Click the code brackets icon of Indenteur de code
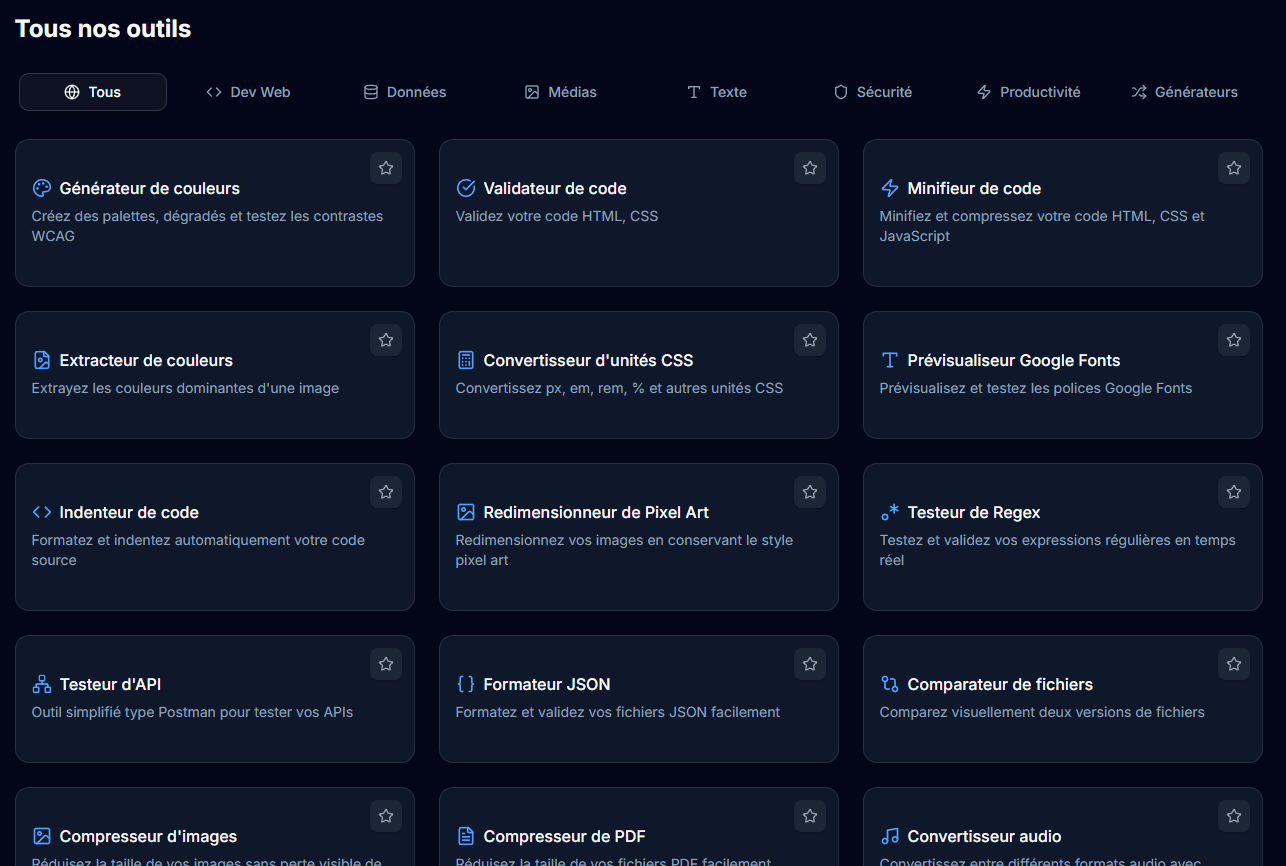Screen dimensions: 1286x866 click(42, 512)
